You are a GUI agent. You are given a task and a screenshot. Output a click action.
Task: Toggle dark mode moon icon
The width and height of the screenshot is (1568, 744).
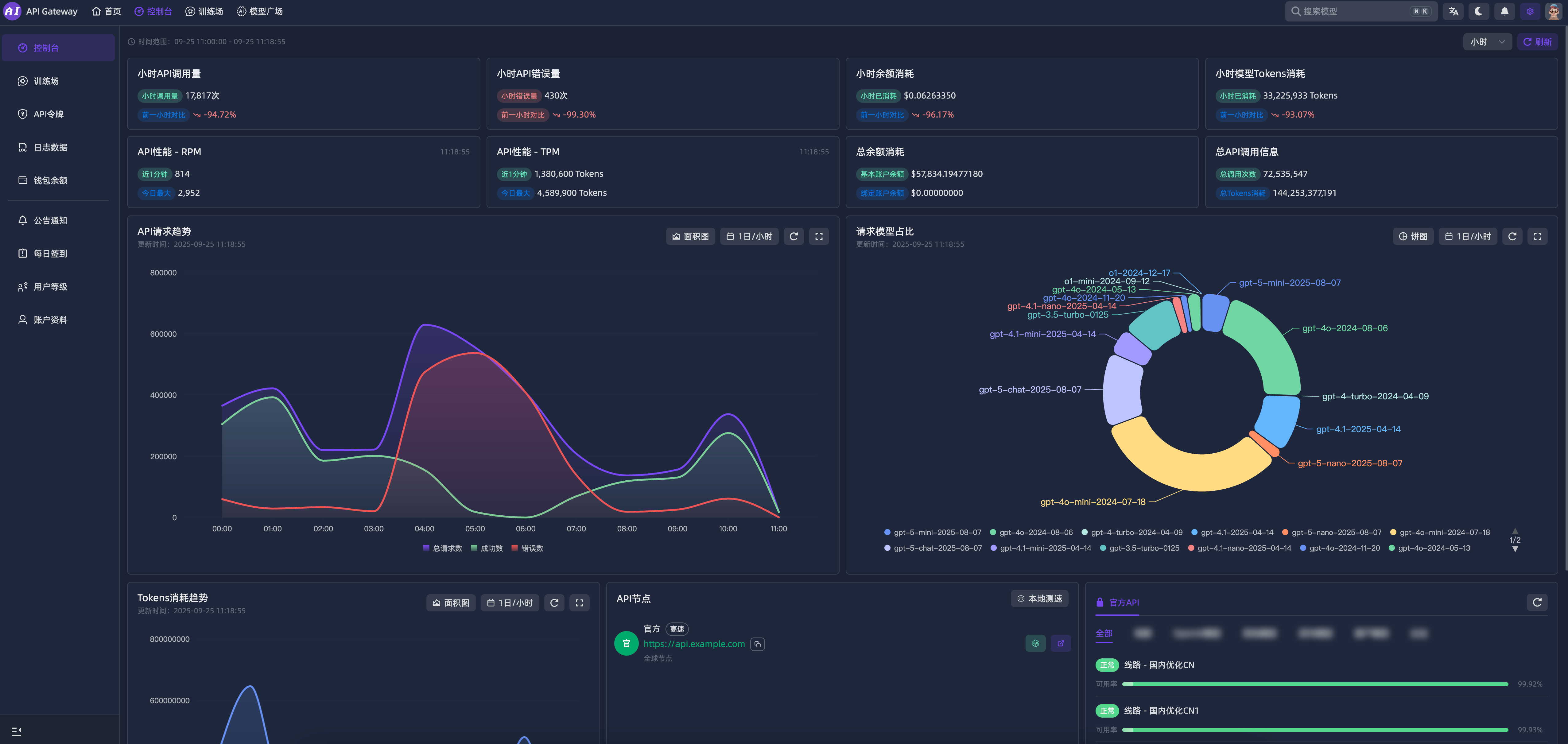[x=1479, y=12]
